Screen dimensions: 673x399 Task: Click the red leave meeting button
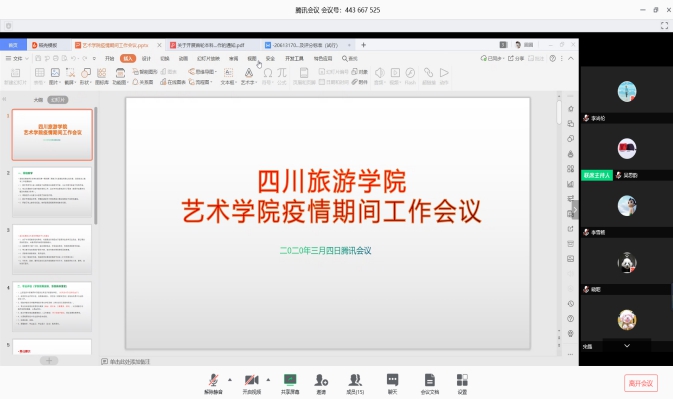(x=640, y=383)
